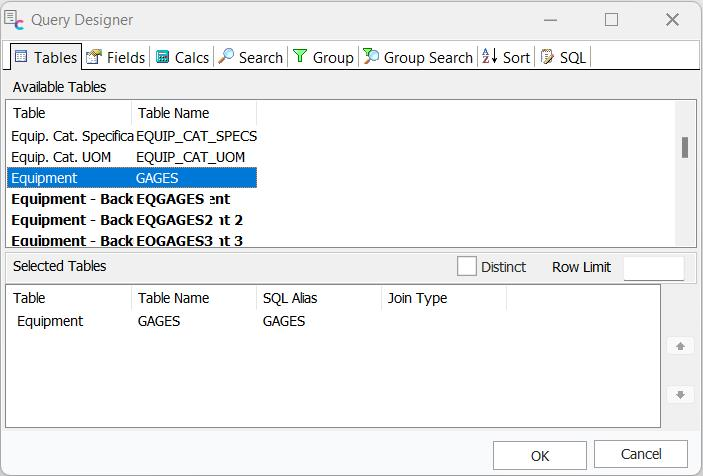This screenshot has height=476, width=703.
Task: Switch to the Fields tab
Action: 116,57
